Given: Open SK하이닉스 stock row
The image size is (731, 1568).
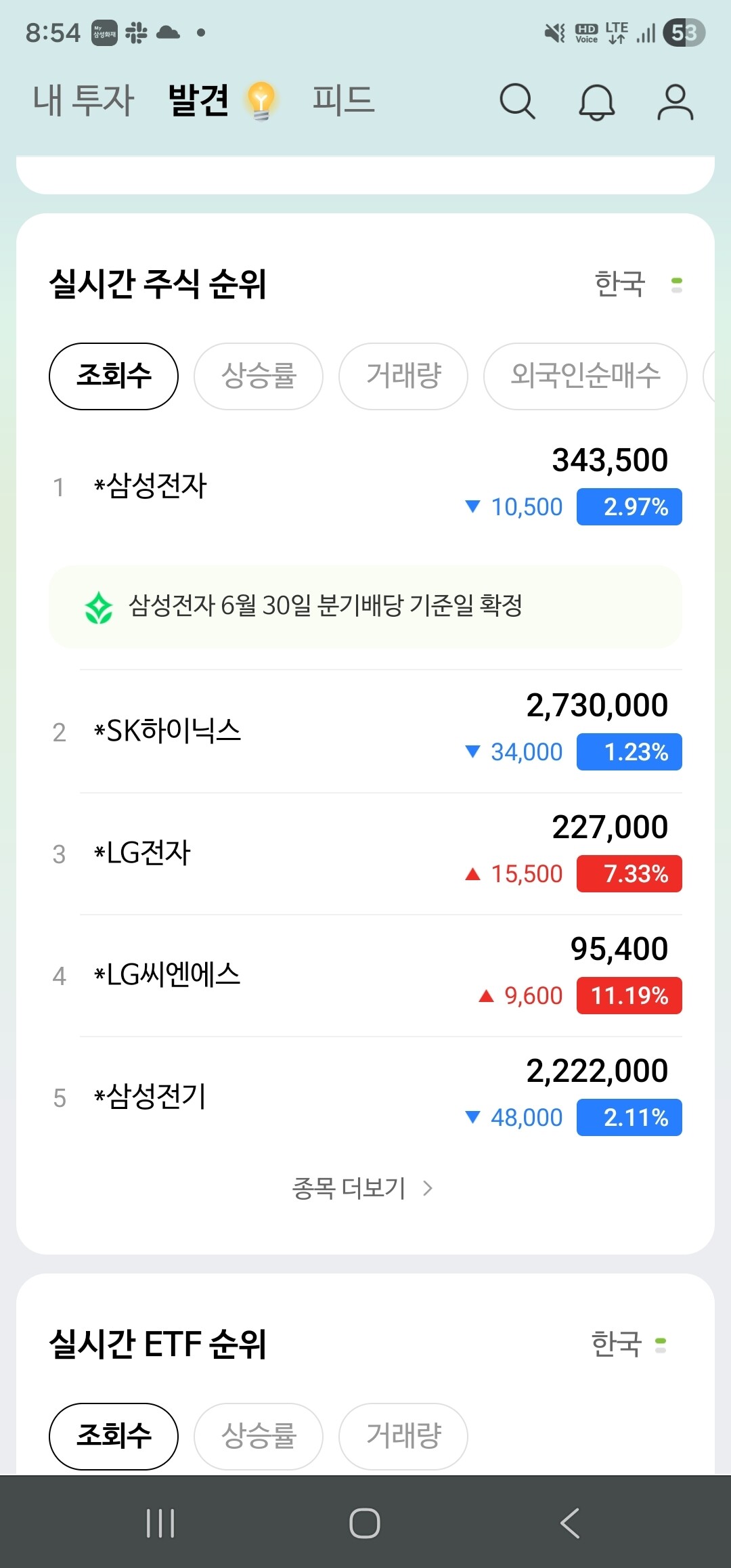Looking at the screenshot, I should pyautogui.click(x=365, y=731).
